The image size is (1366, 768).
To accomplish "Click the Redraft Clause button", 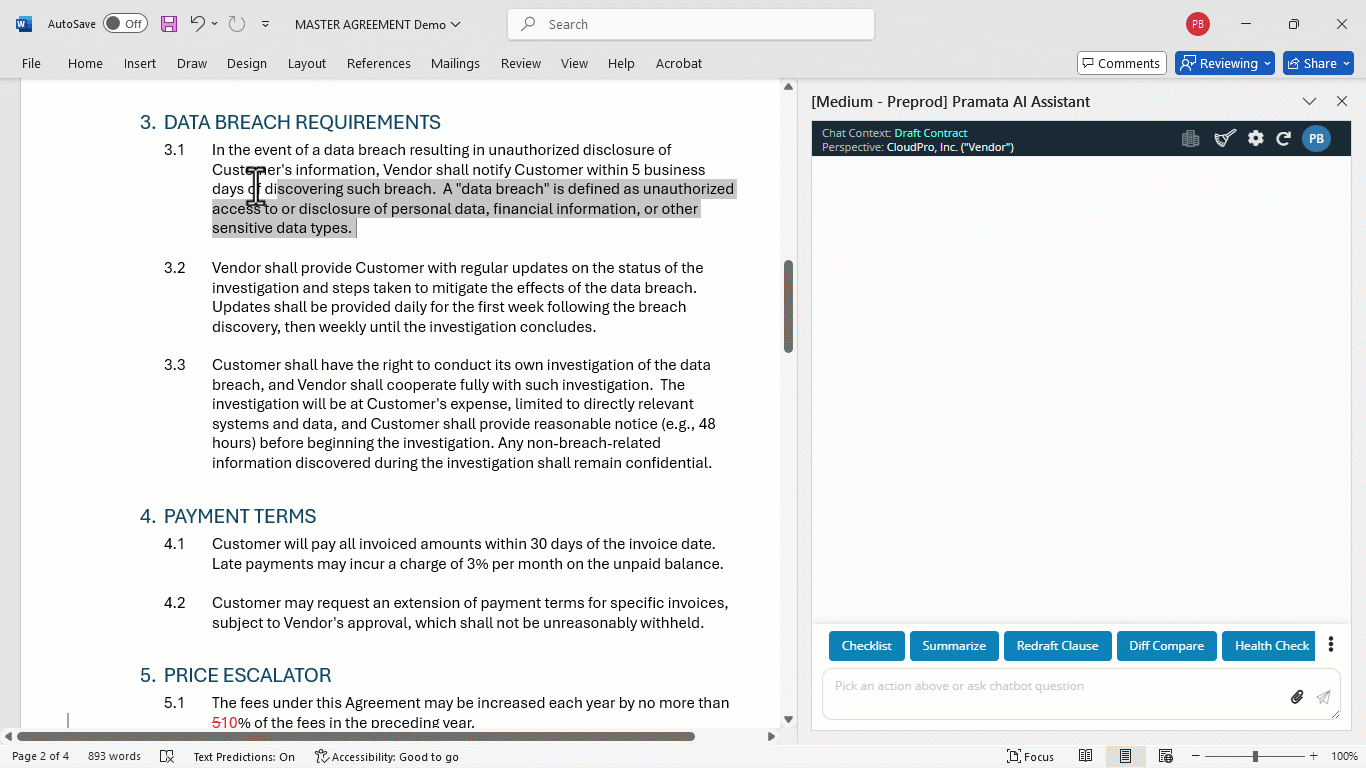I will (x=1057, y=646).
